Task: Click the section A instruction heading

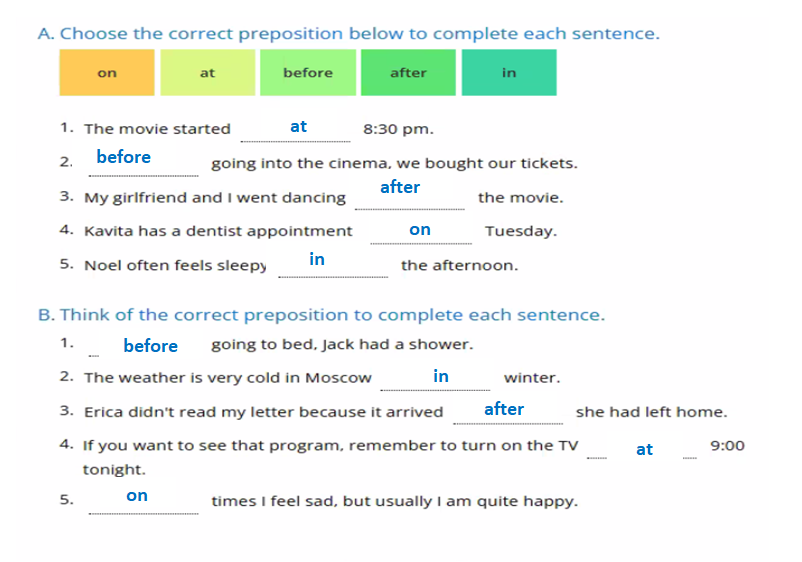Action: (x=348, y=34)
